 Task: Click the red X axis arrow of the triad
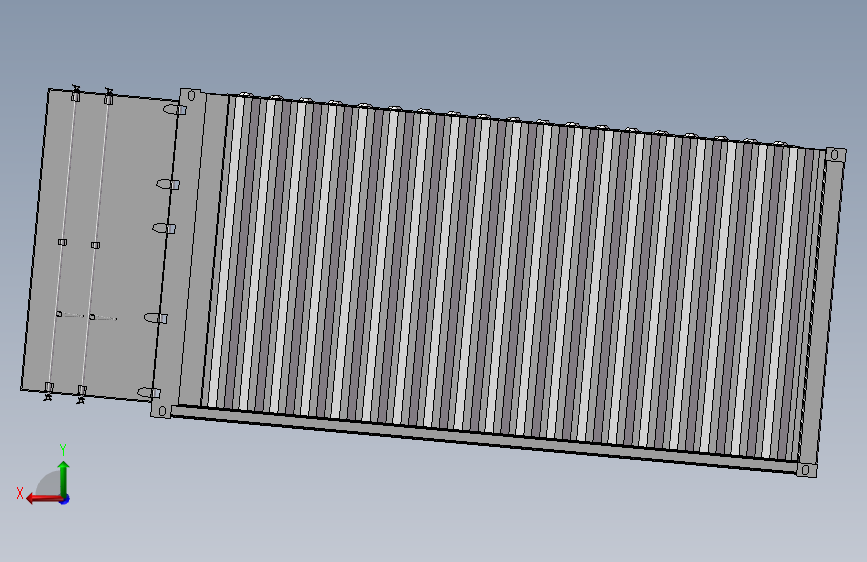tap(44, 499)
